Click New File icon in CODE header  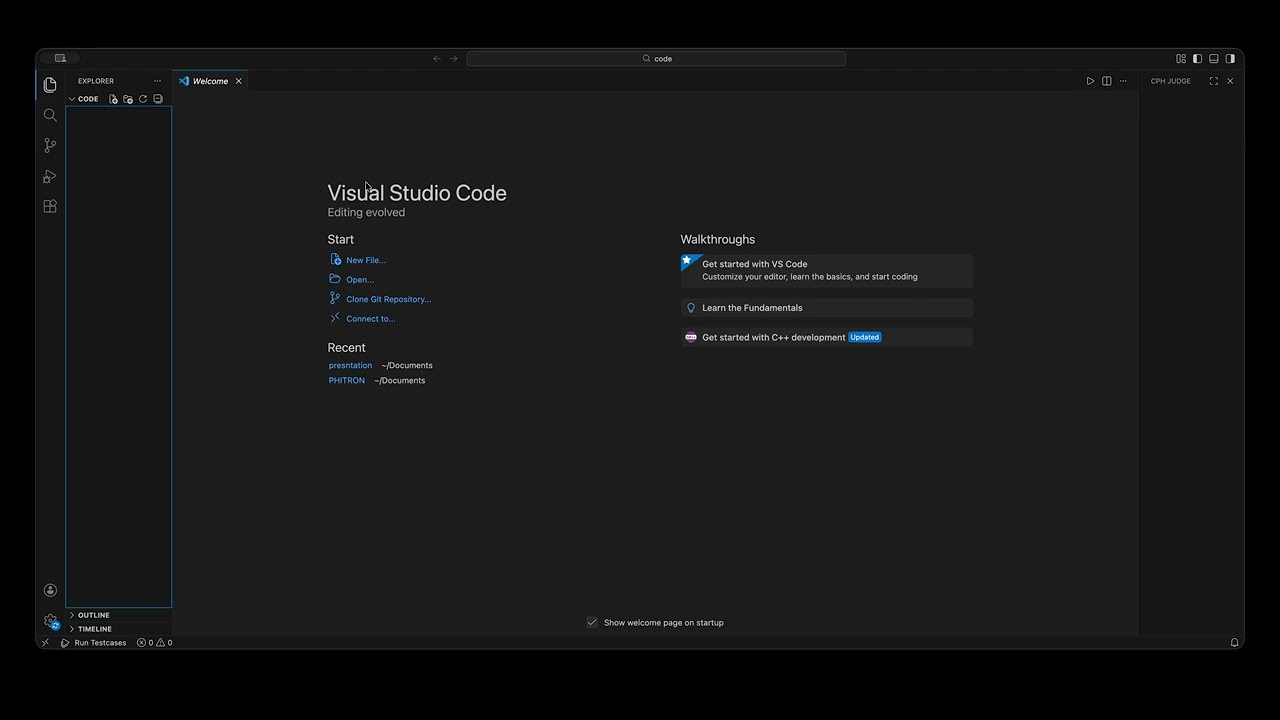click(x=113, y=99)
